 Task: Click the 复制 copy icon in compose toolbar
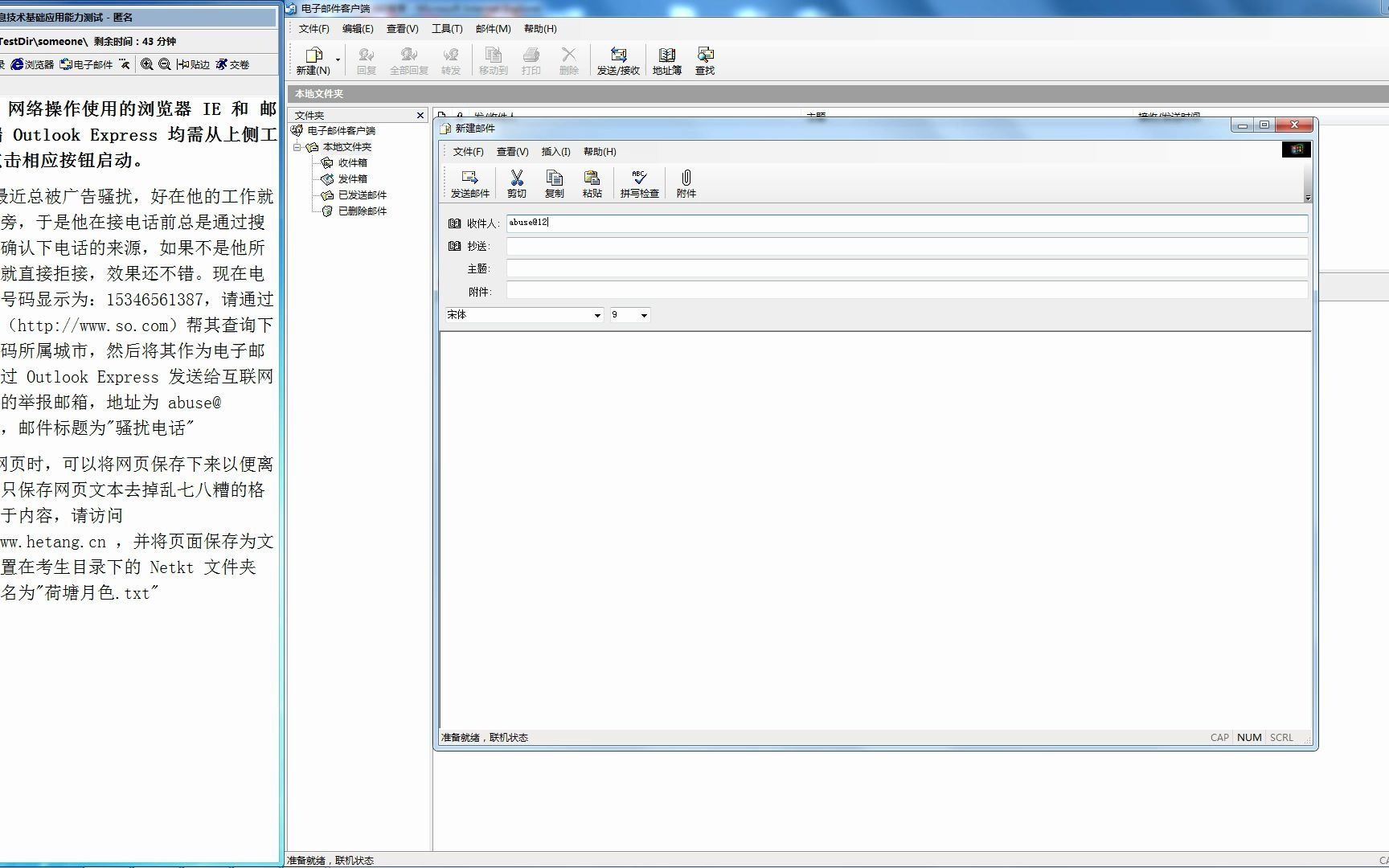pos(555,184)
